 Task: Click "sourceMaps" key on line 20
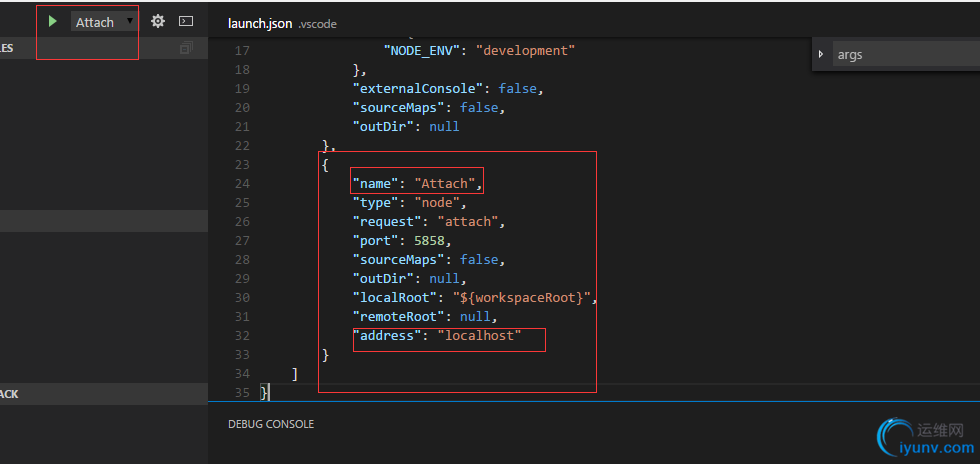click(x=398, y=108)
